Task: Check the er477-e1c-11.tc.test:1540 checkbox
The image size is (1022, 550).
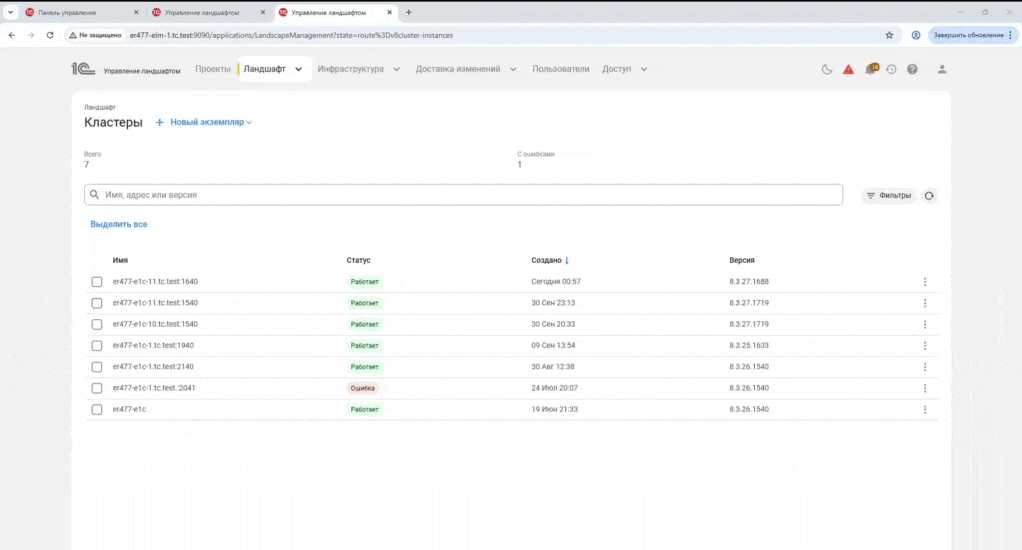Action: point(96,303)
